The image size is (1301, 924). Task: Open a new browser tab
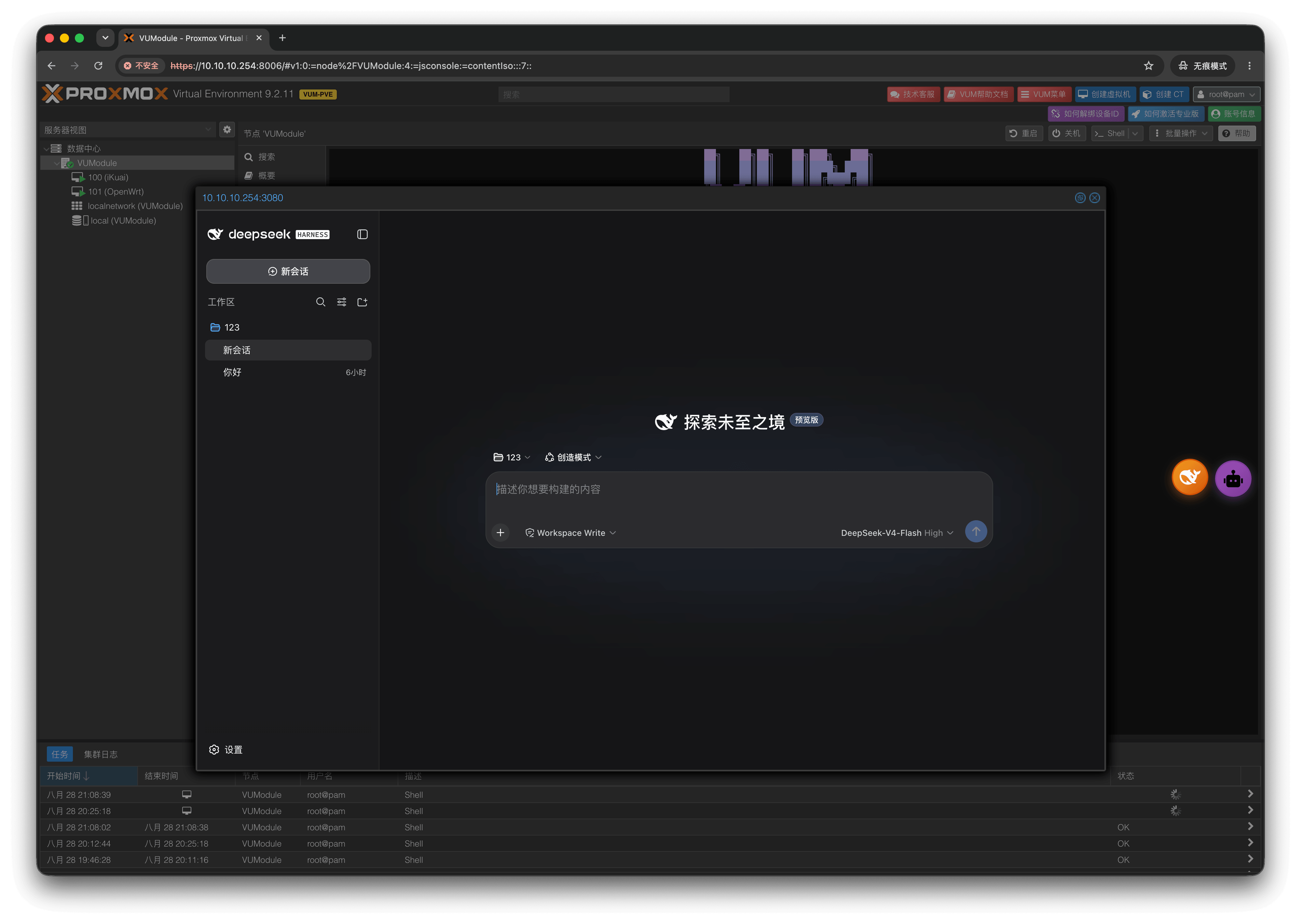click(282, 38)
